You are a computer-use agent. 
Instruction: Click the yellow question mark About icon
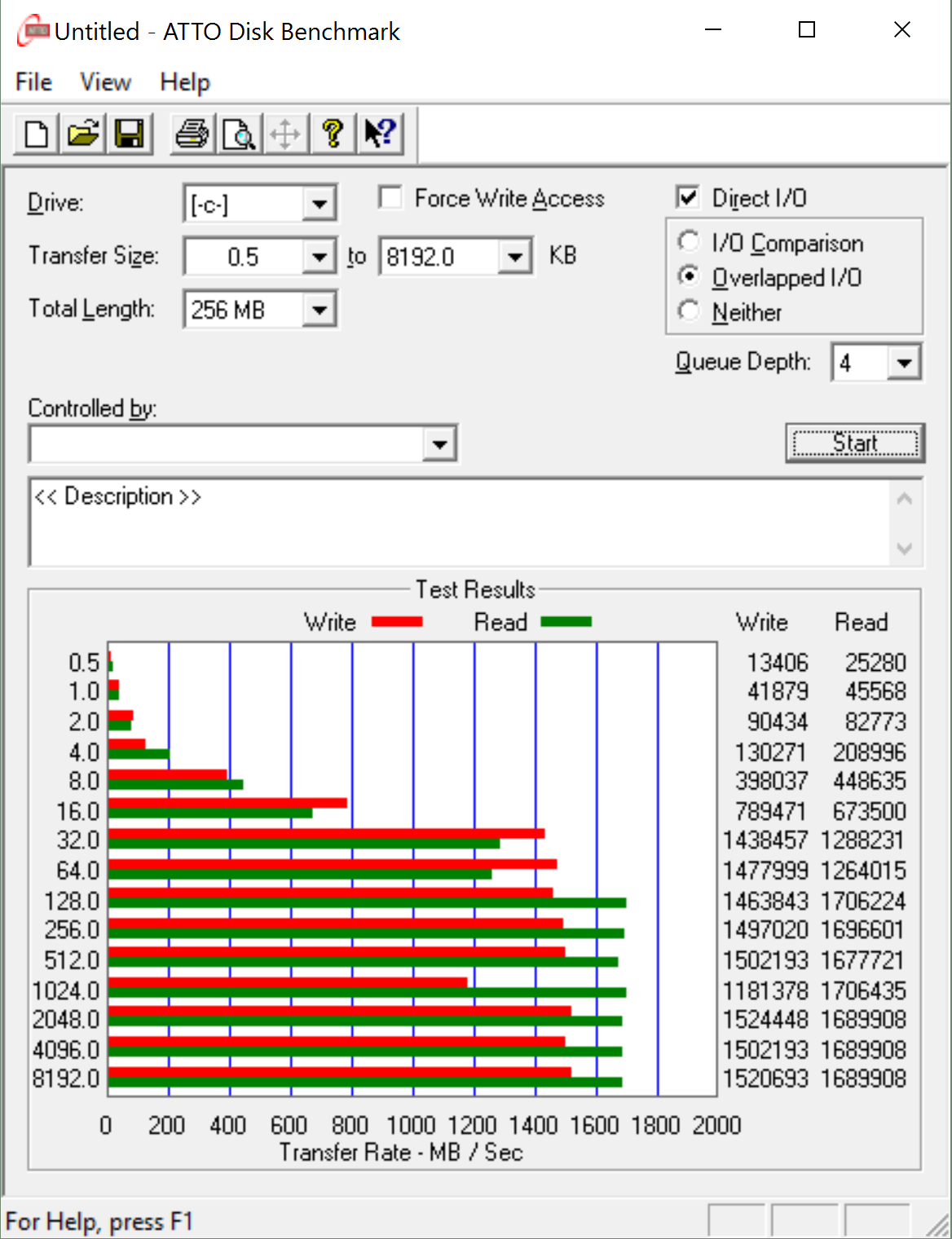click(x=333, y=134)
